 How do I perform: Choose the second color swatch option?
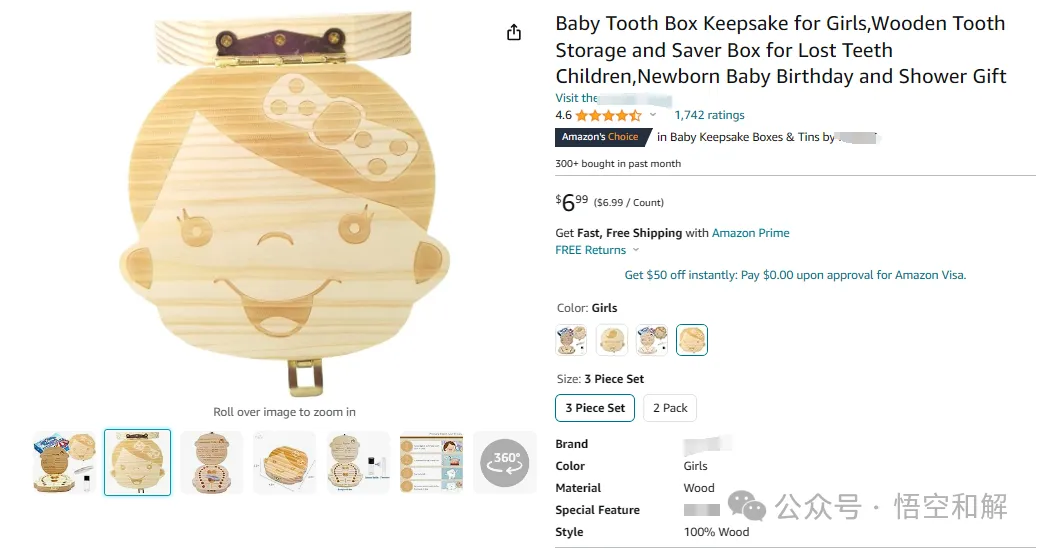611,340
